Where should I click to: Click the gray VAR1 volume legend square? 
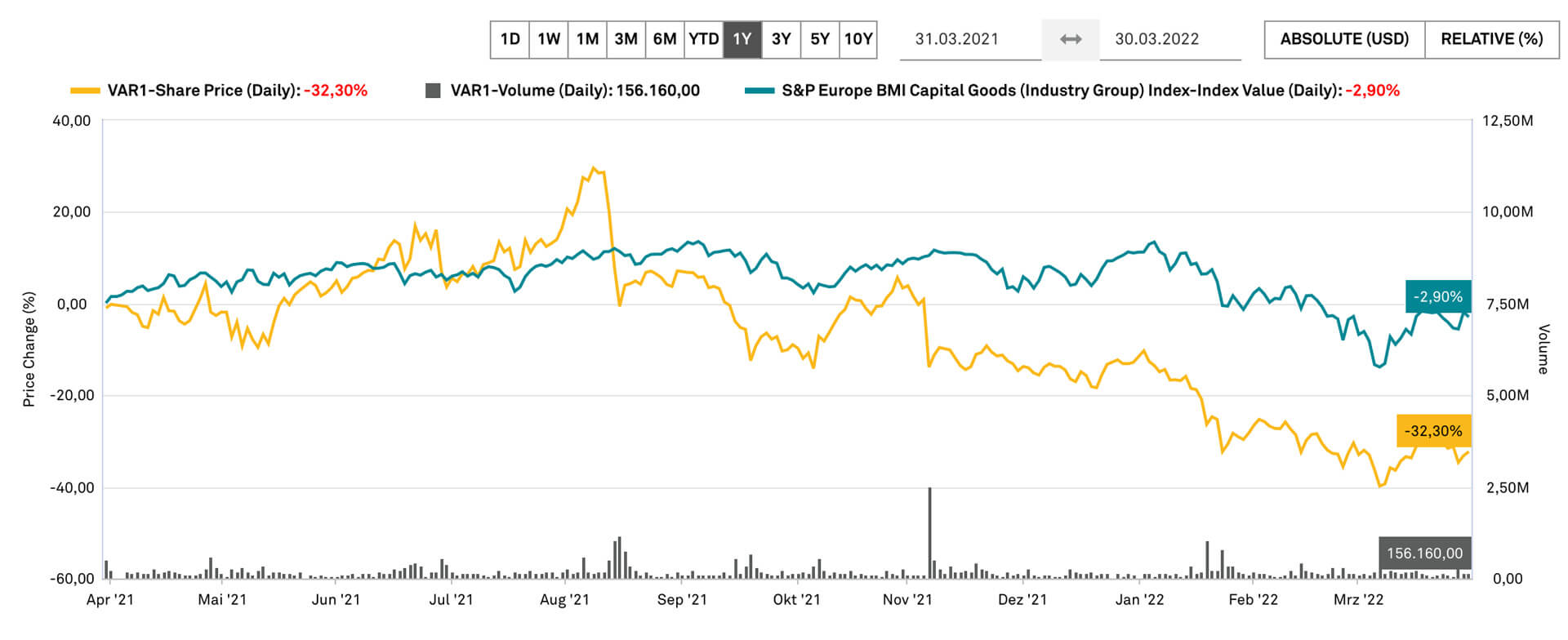point(433,91)
